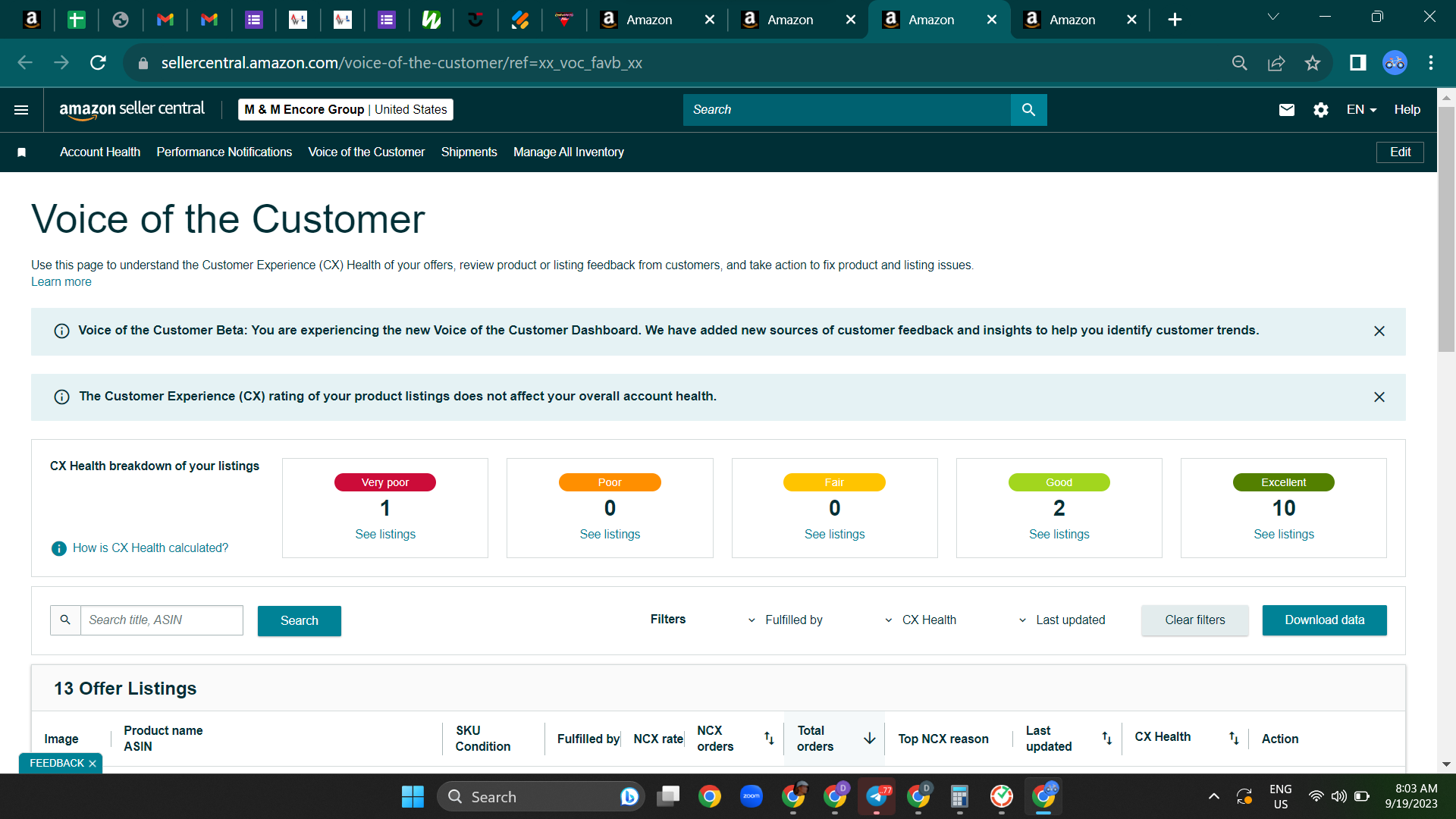
Task: Open Manage All Inventory menu item
Action: [x=569, y=152]
